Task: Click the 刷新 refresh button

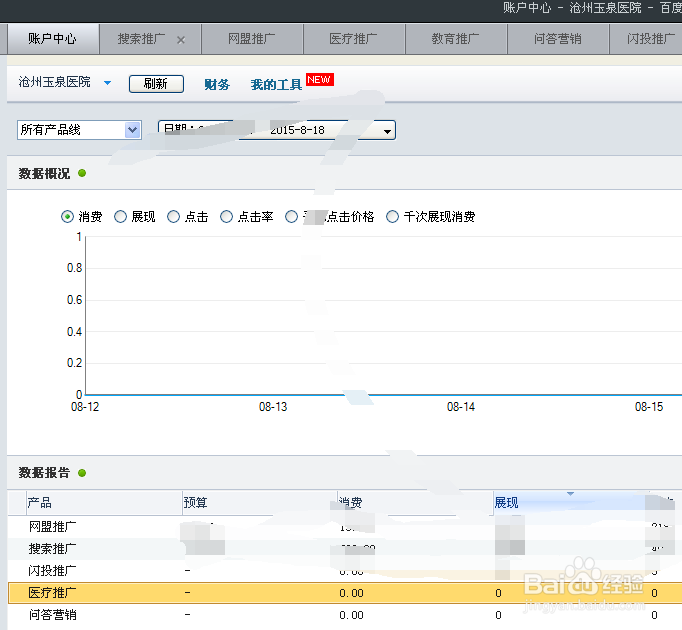Action: pyautogui.click(x=156, y=84)
